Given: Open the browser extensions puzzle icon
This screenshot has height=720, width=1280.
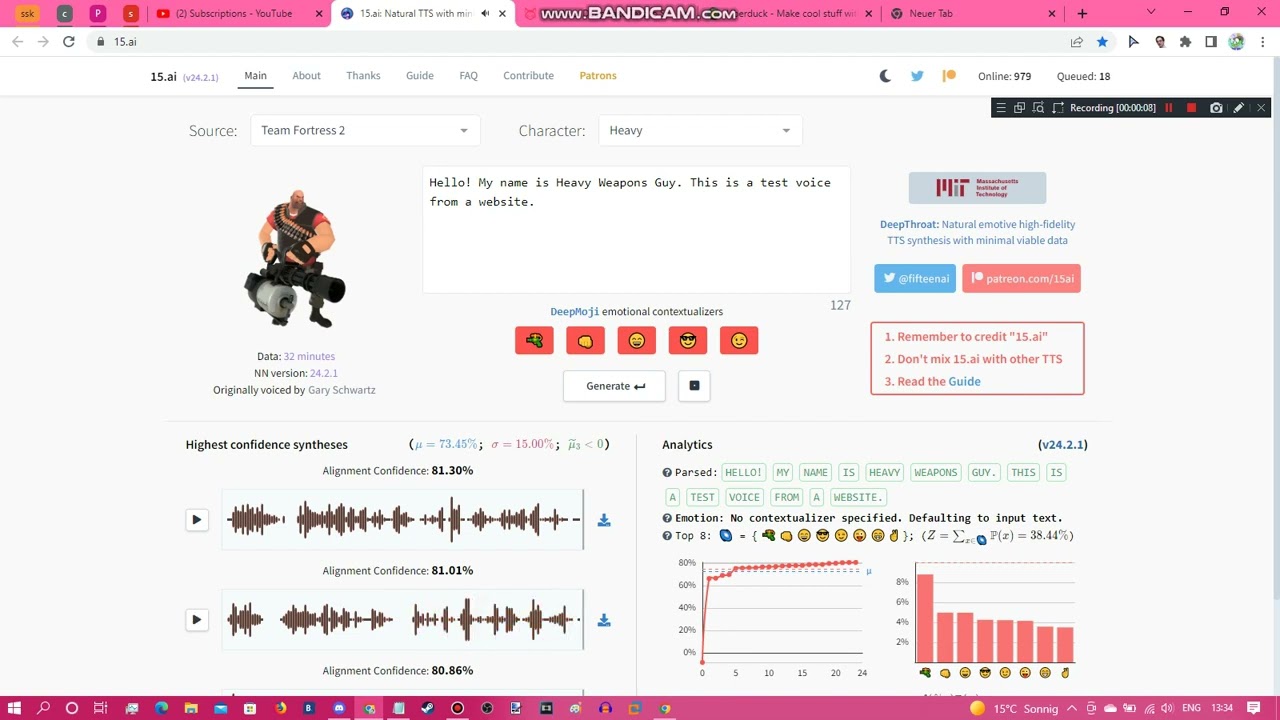Looking at the screenshot, I should (1185, 42).
